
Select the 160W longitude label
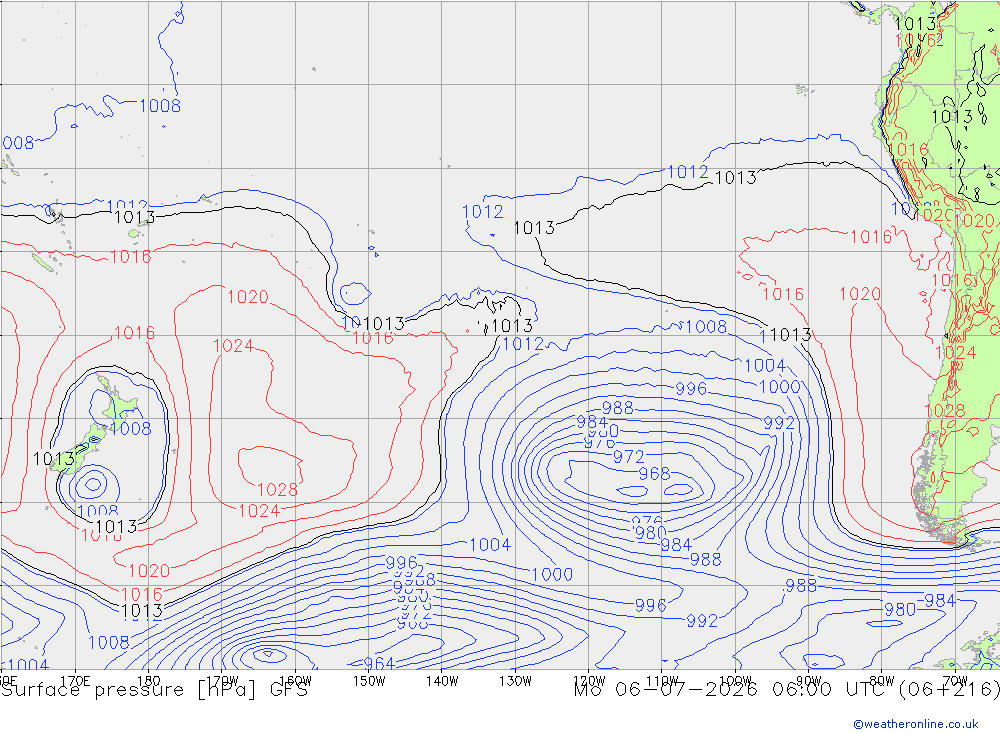click(295, 681)
